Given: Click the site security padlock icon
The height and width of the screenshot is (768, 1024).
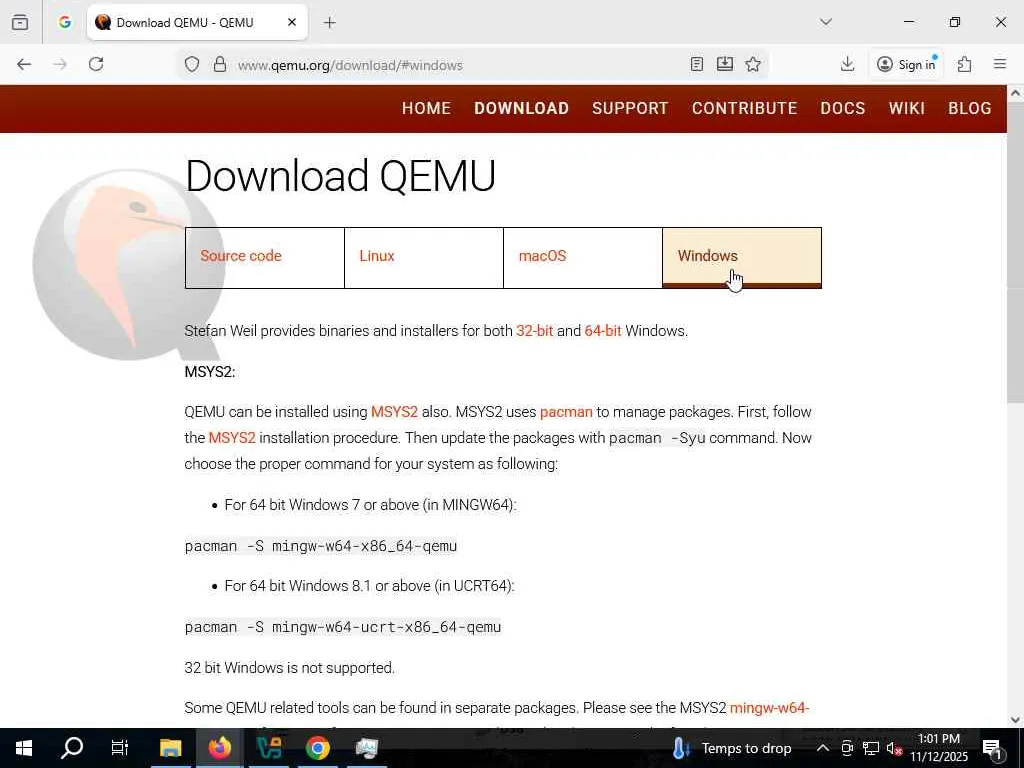Looking at the screenshot, I should tap(220, 65).
